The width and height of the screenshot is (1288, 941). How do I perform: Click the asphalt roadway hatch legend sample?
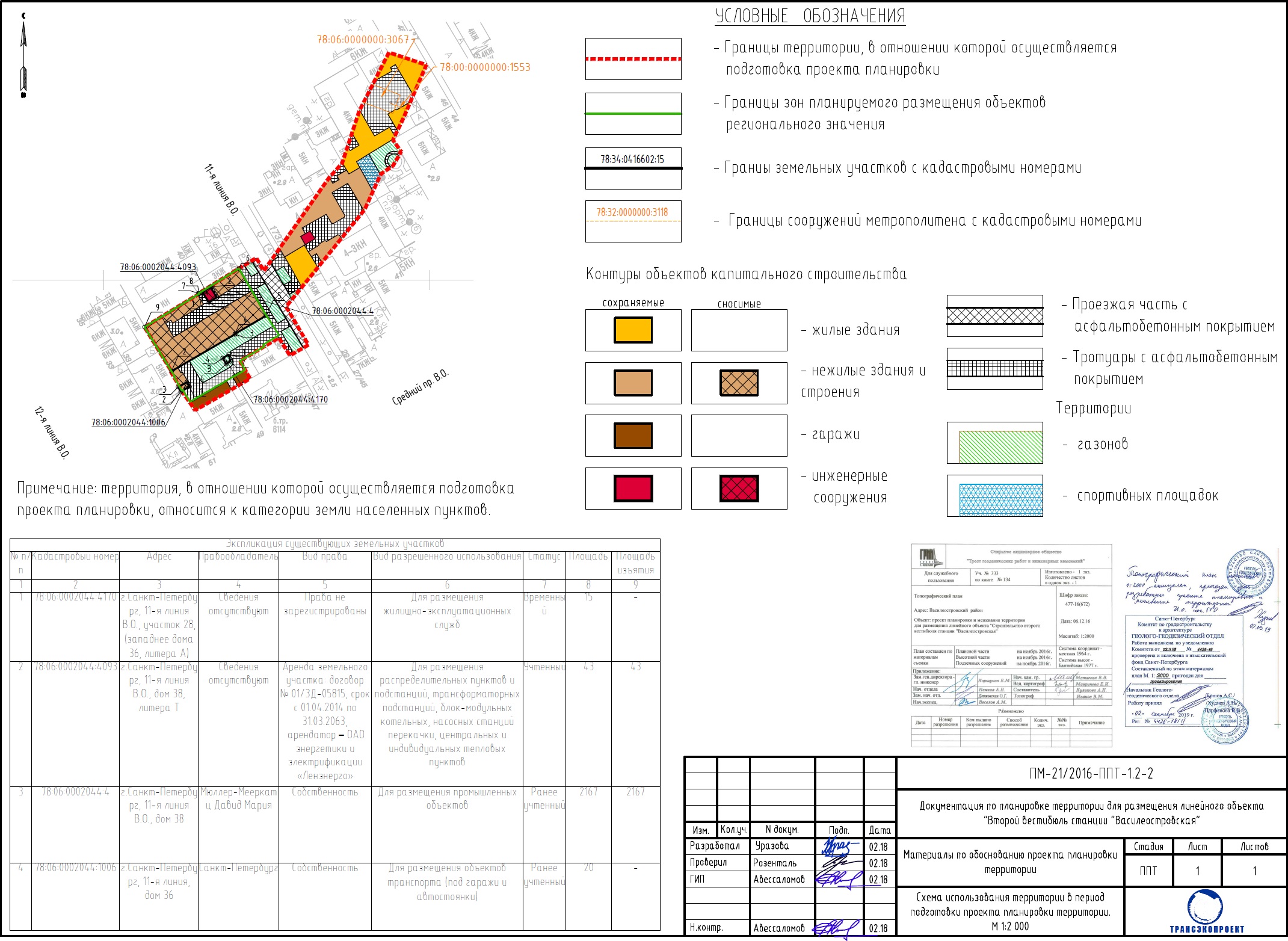click(x=994, y=315)
